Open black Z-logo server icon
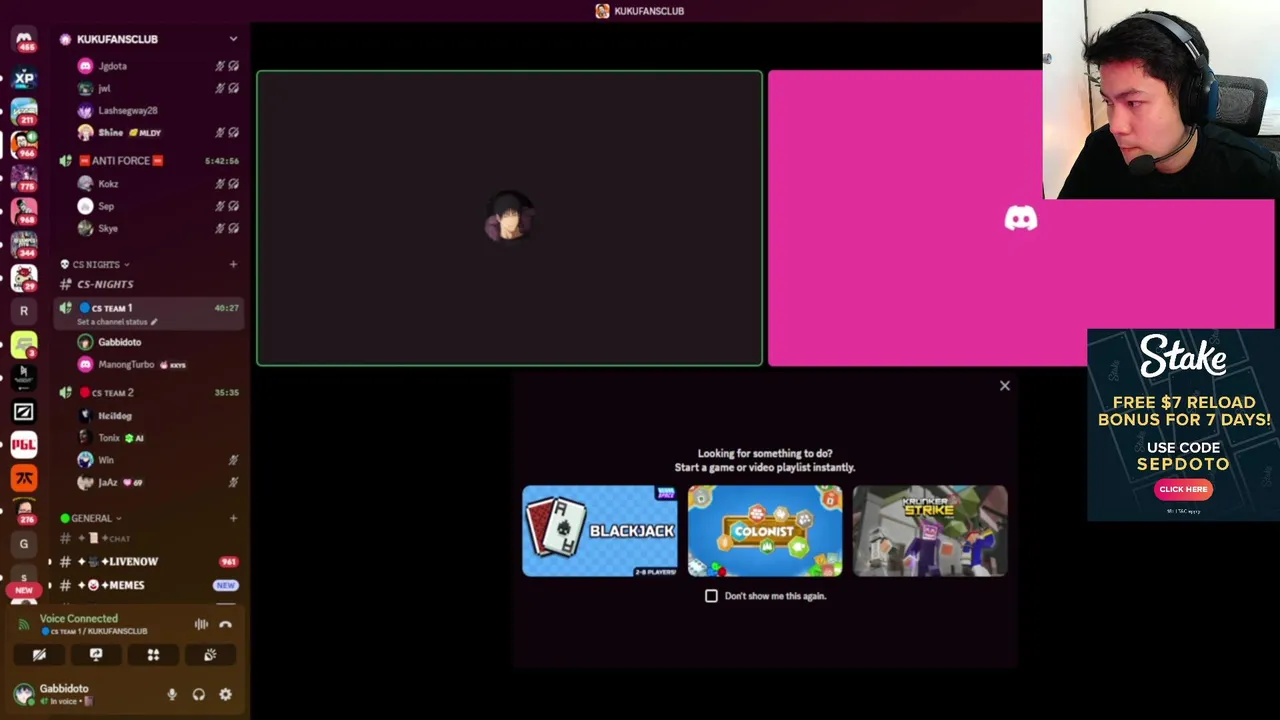The width and height of the screenshot is (1280, 720). (24, 411)
